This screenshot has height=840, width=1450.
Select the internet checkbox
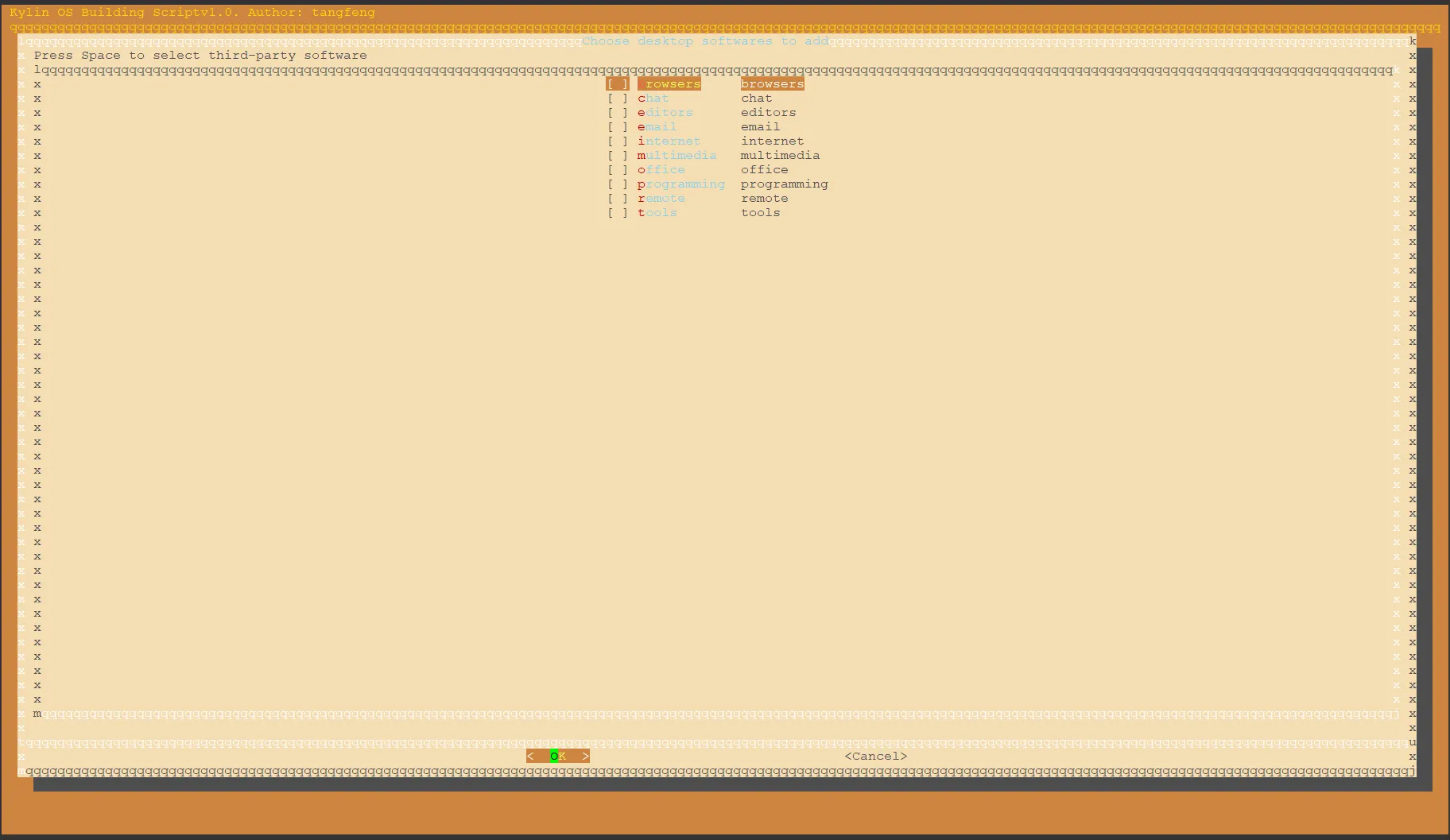(618, 141)
